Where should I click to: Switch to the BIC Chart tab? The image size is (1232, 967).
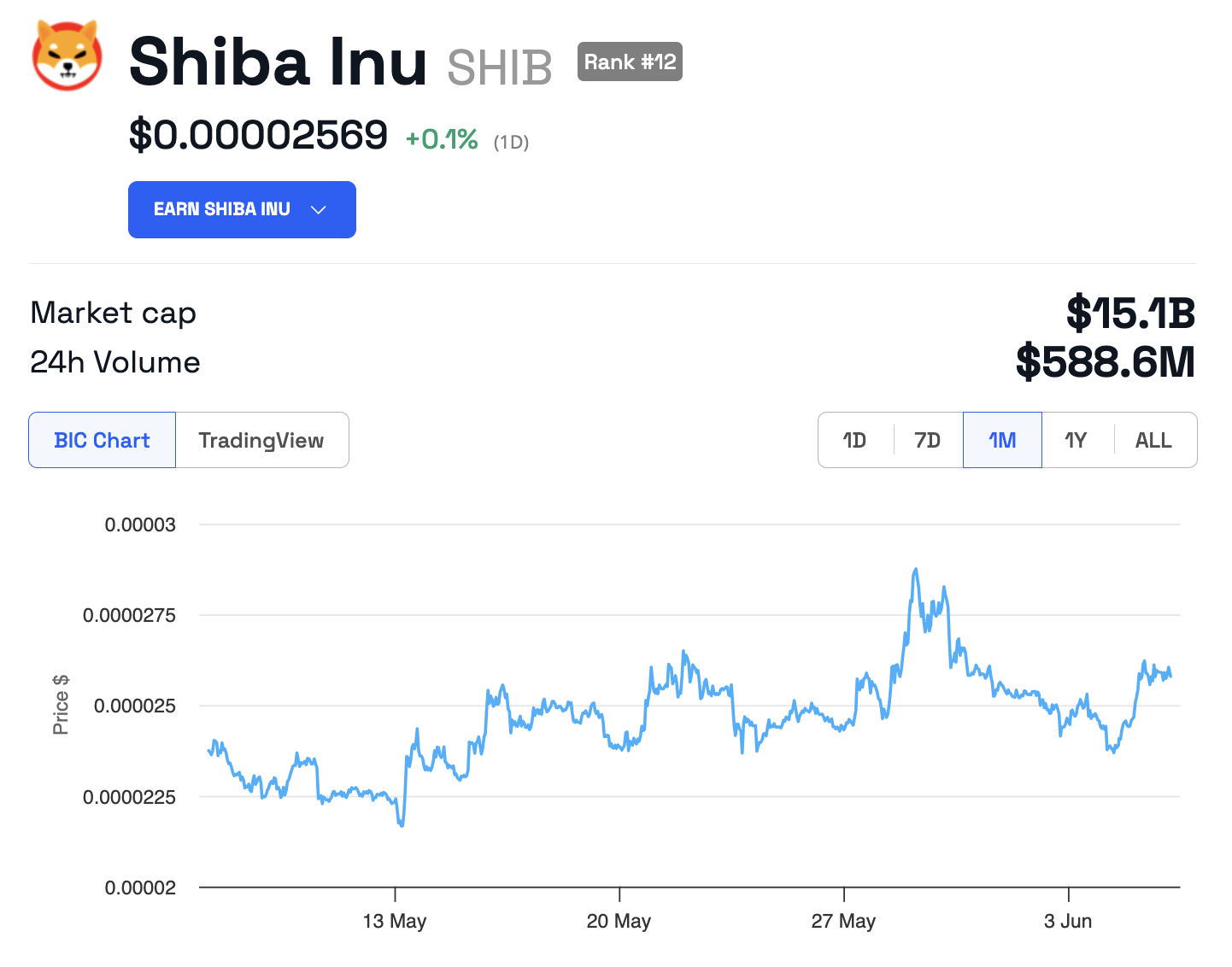[103, 440]
